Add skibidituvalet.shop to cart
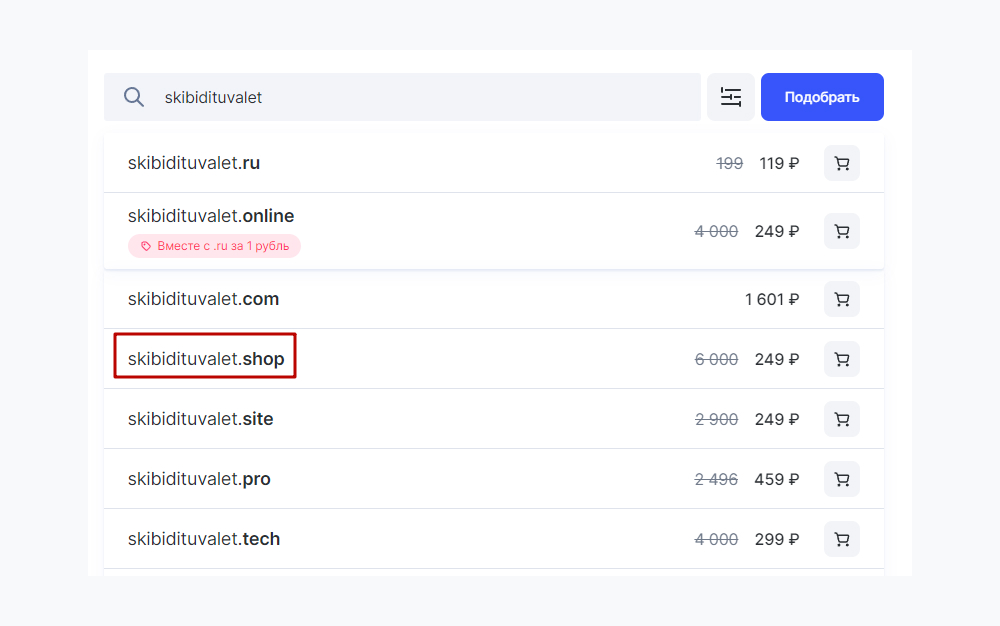 [841, 359]
